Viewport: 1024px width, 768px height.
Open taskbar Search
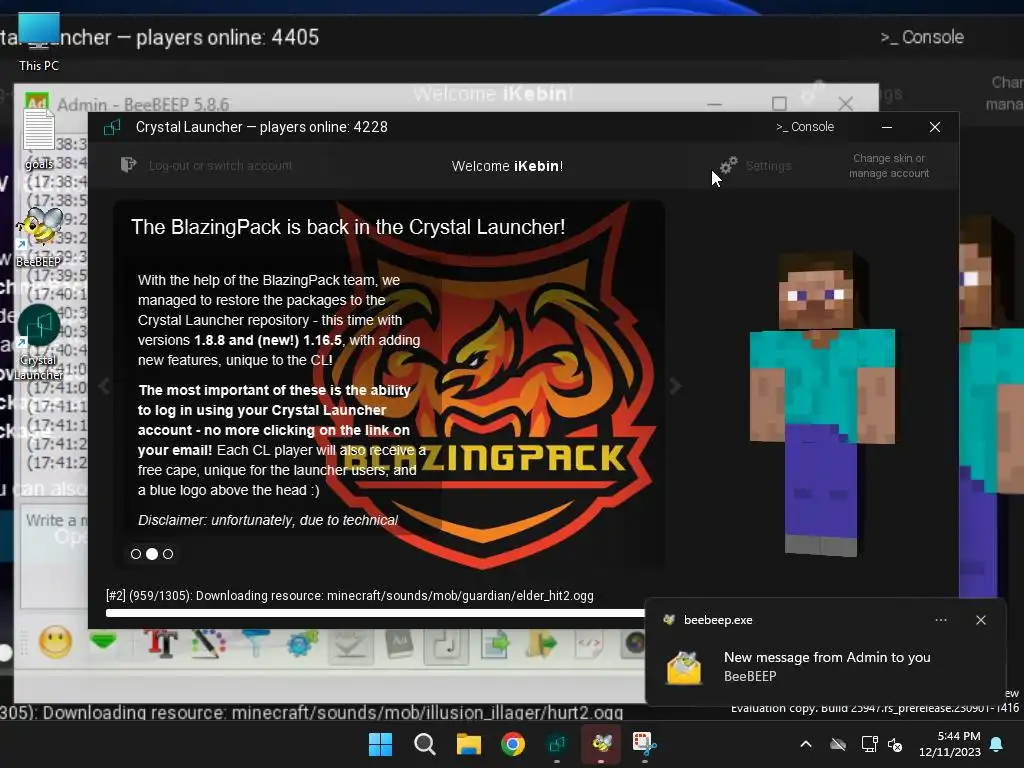point(424,744)
